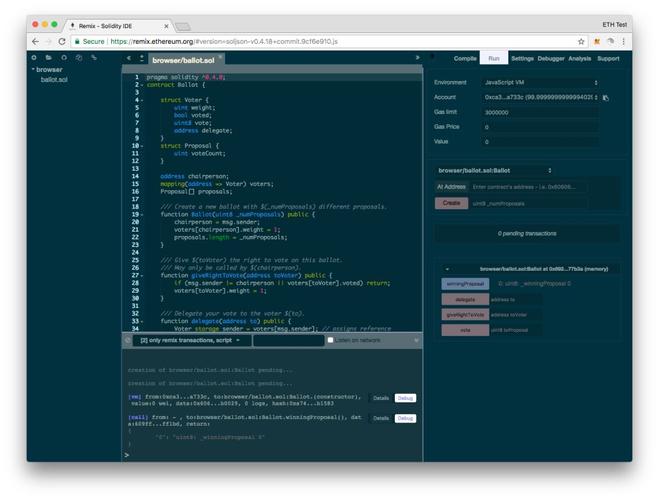Debug the constructor transaction
This screenshot has width=659, height=500.
point(405,398)
